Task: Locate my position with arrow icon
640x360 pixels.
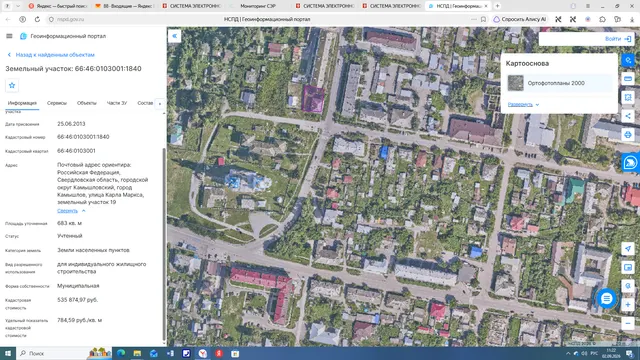Action: tap(628, 249)
